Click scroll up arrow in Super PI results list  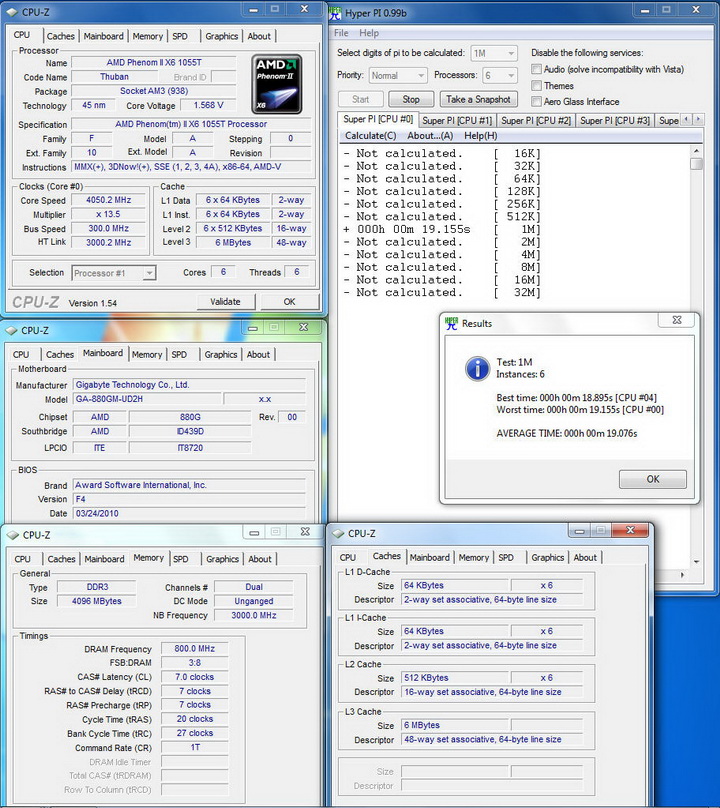(696, 151)
